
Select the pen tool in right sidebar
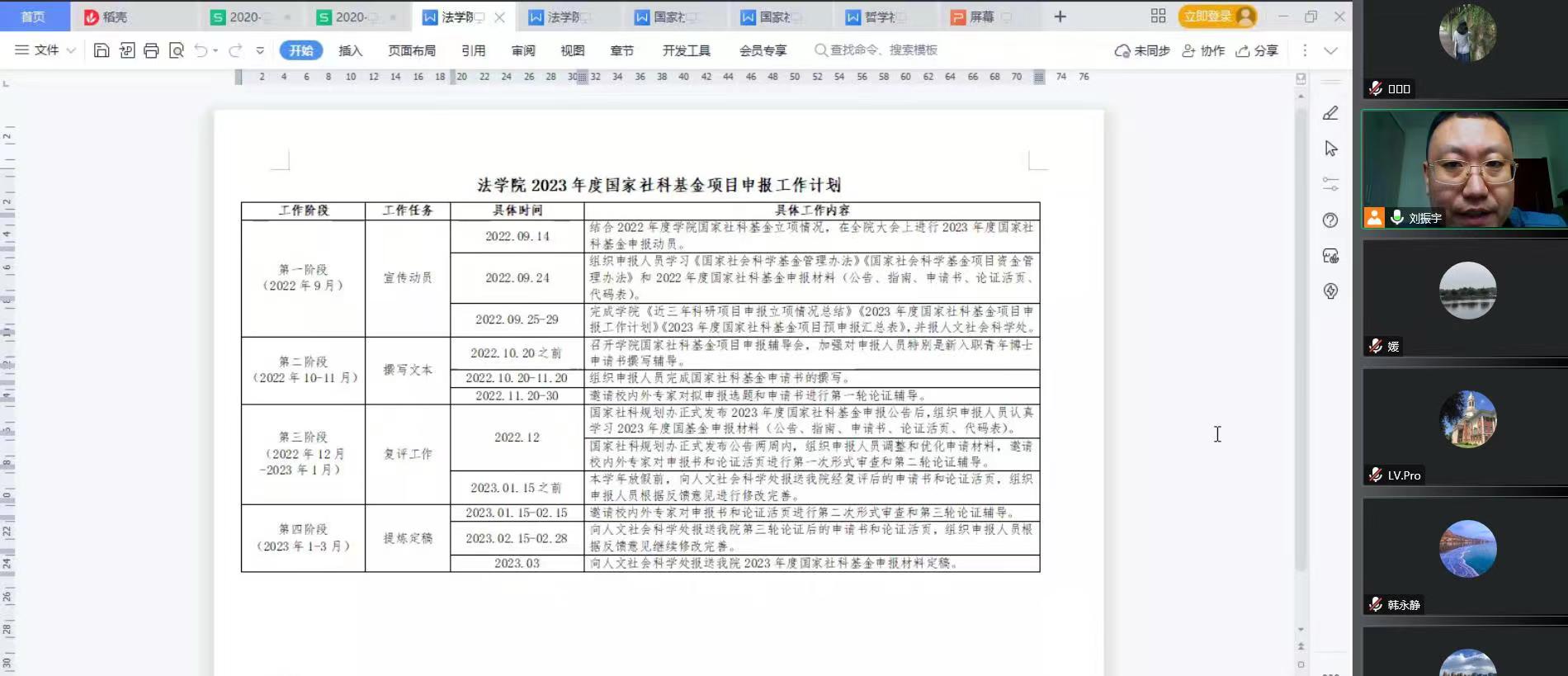click(1330, 113)
